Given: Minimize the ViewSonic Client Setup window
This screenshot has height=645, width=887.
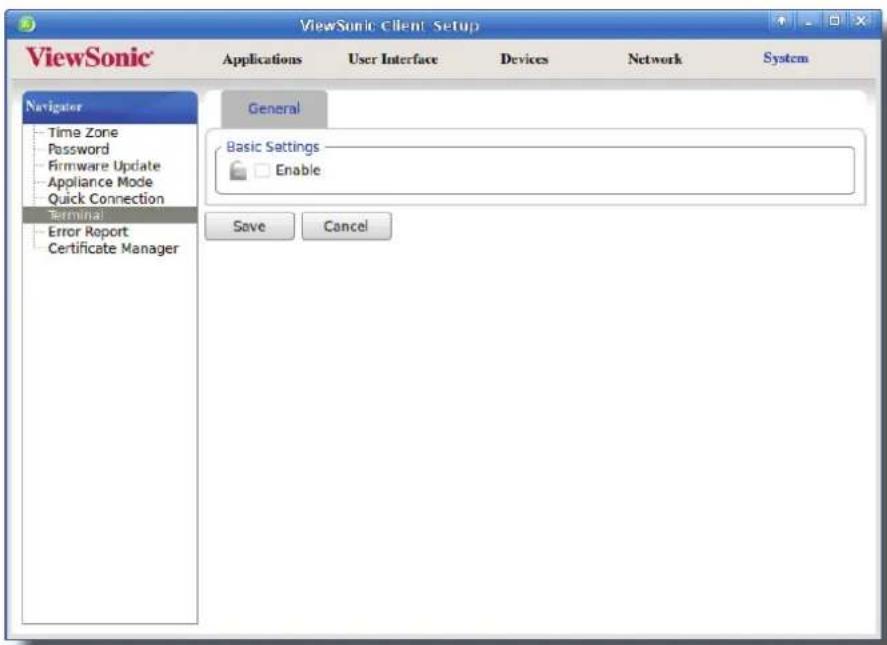Looking at the screenshot, I should point(808,22).
